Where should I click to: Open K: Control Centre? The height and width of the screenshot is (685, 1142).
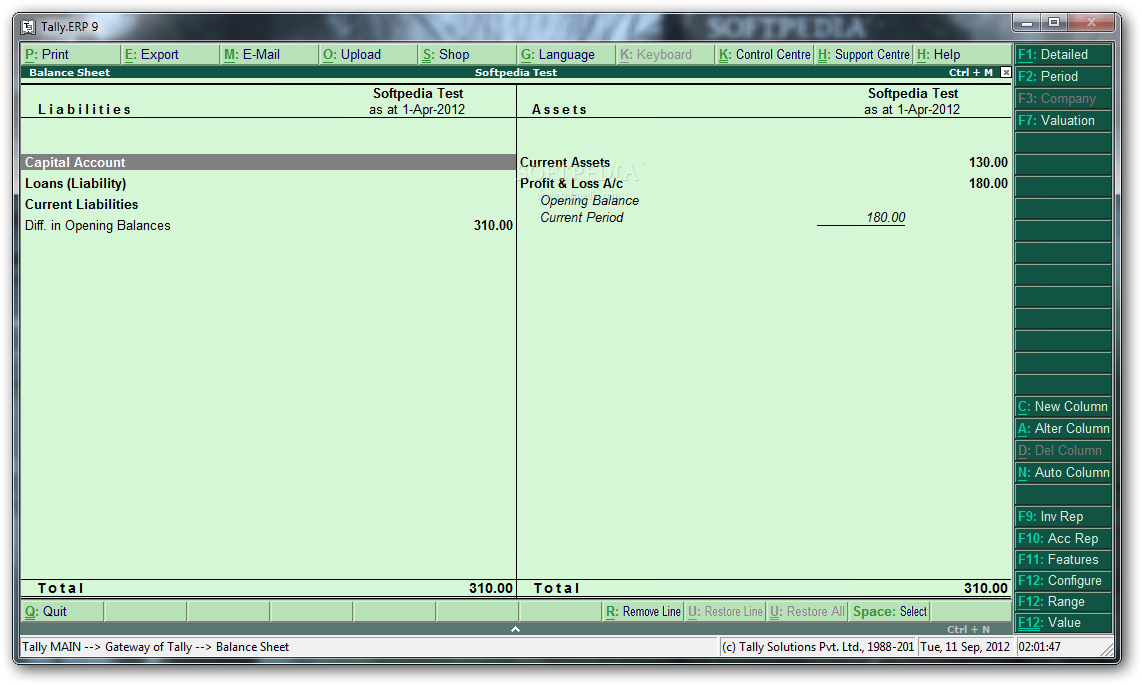click(765, 55)
